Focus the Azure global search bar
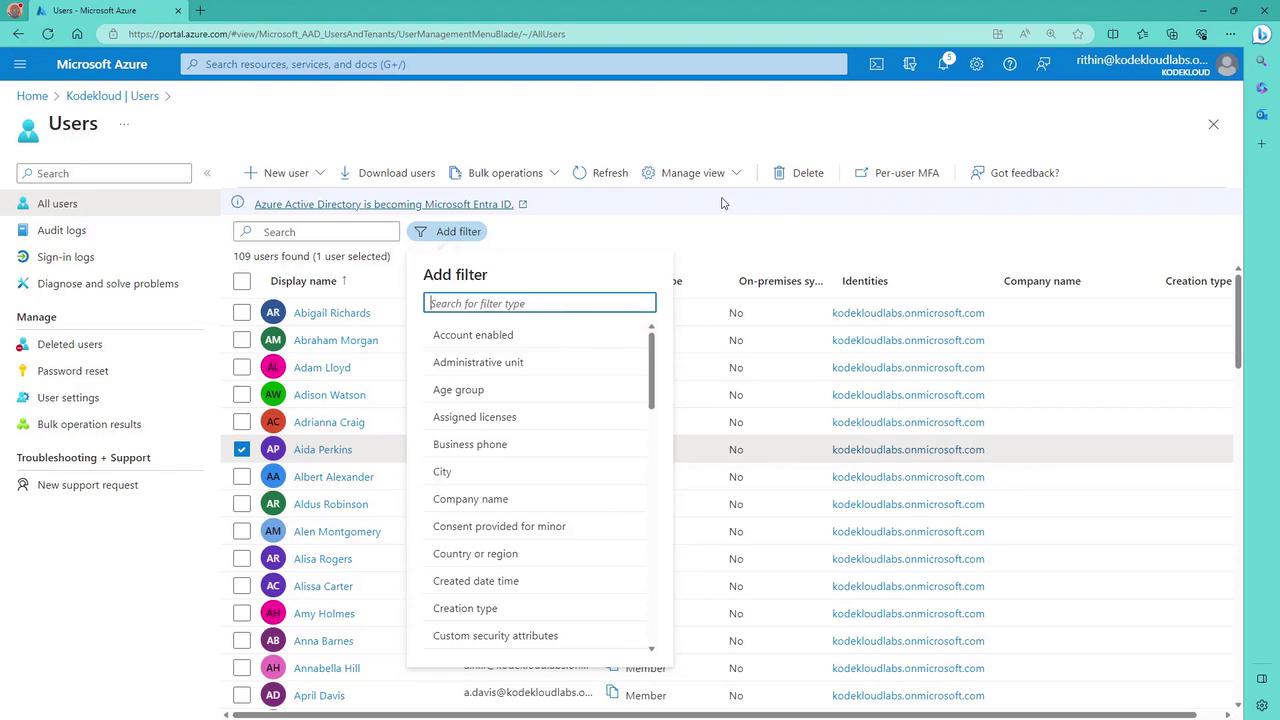 pos(514,64)
